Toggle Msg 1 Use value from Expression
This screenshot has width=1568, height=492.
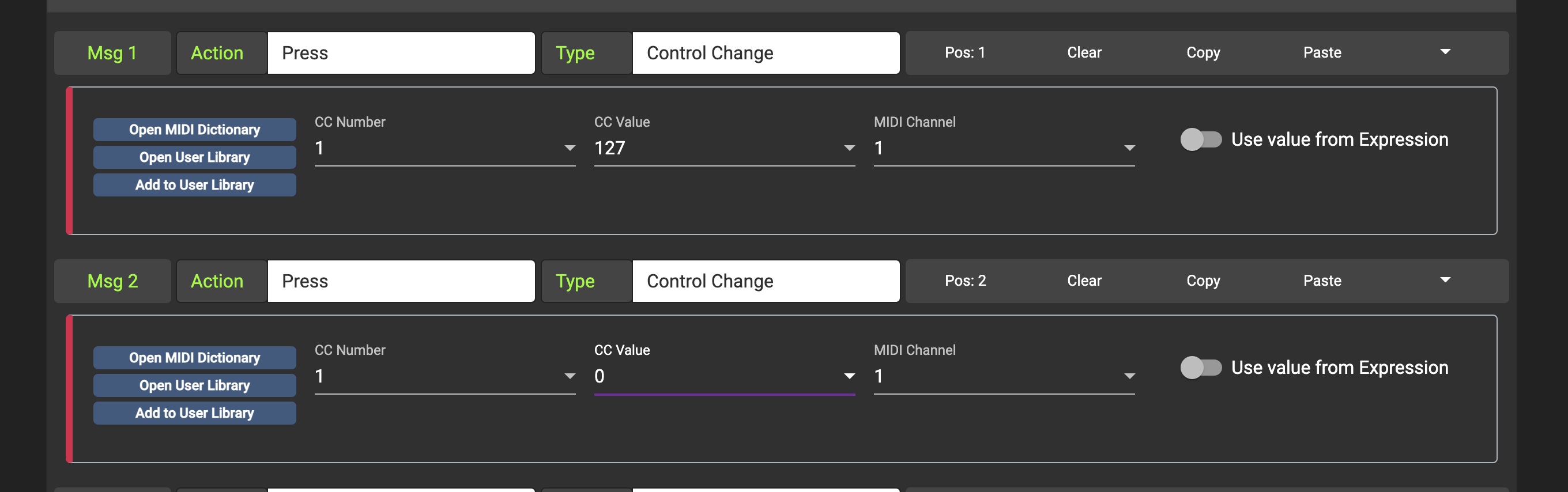pos(1200,139)
